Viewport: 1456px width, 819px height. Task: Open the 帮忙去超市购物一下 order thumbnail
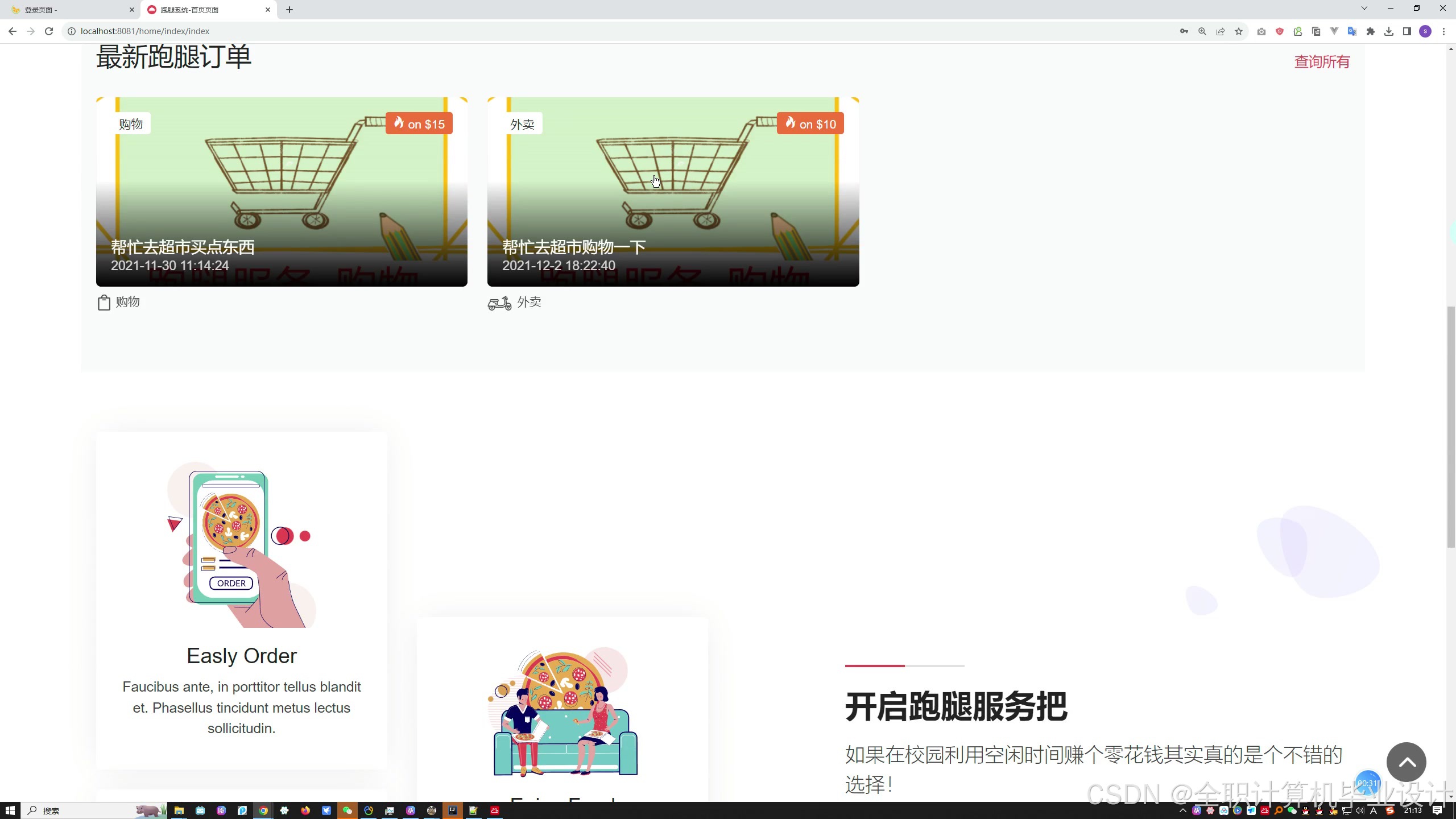click(x=673, y=192)
